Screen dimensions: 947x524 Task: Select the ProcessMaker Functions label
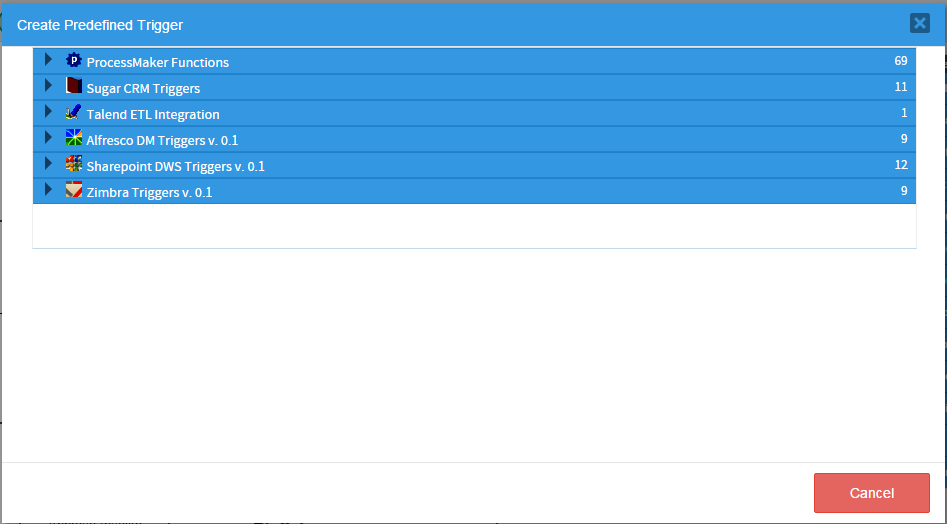click(x=157, y=62)
